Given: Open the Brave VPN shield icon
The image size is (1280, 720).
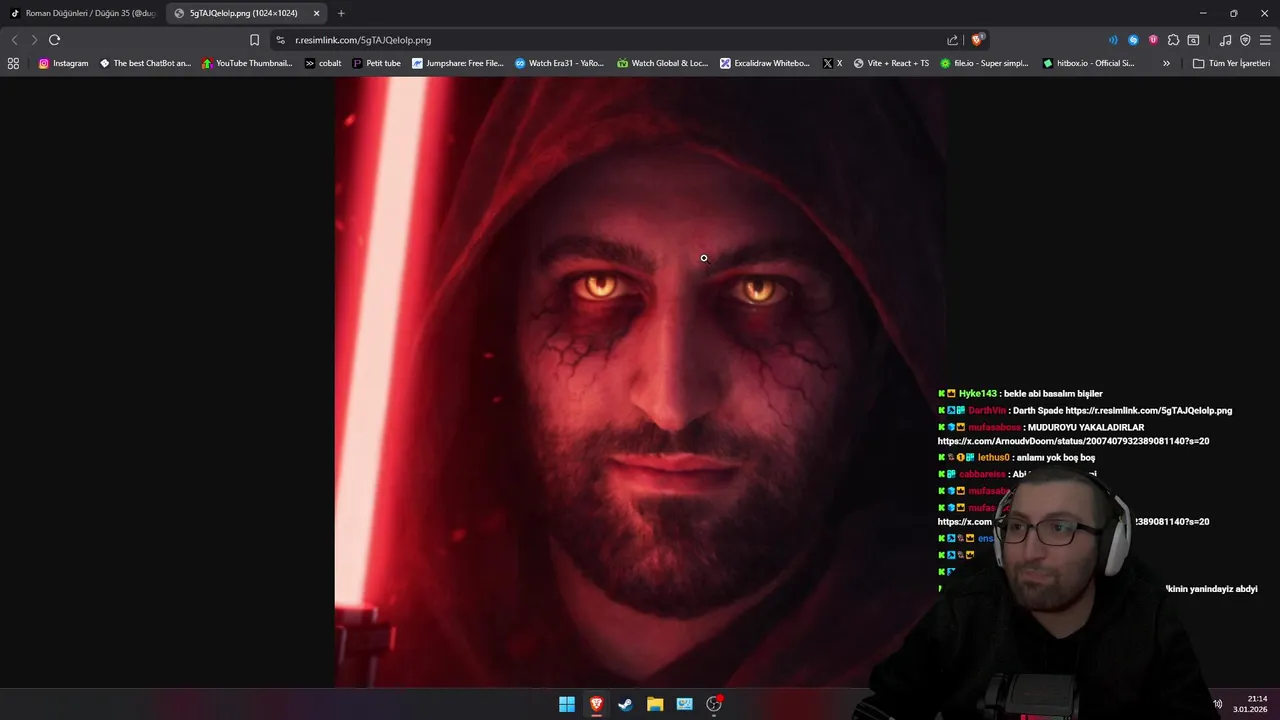Looking at the screenshot, I should coord(1245,40).
